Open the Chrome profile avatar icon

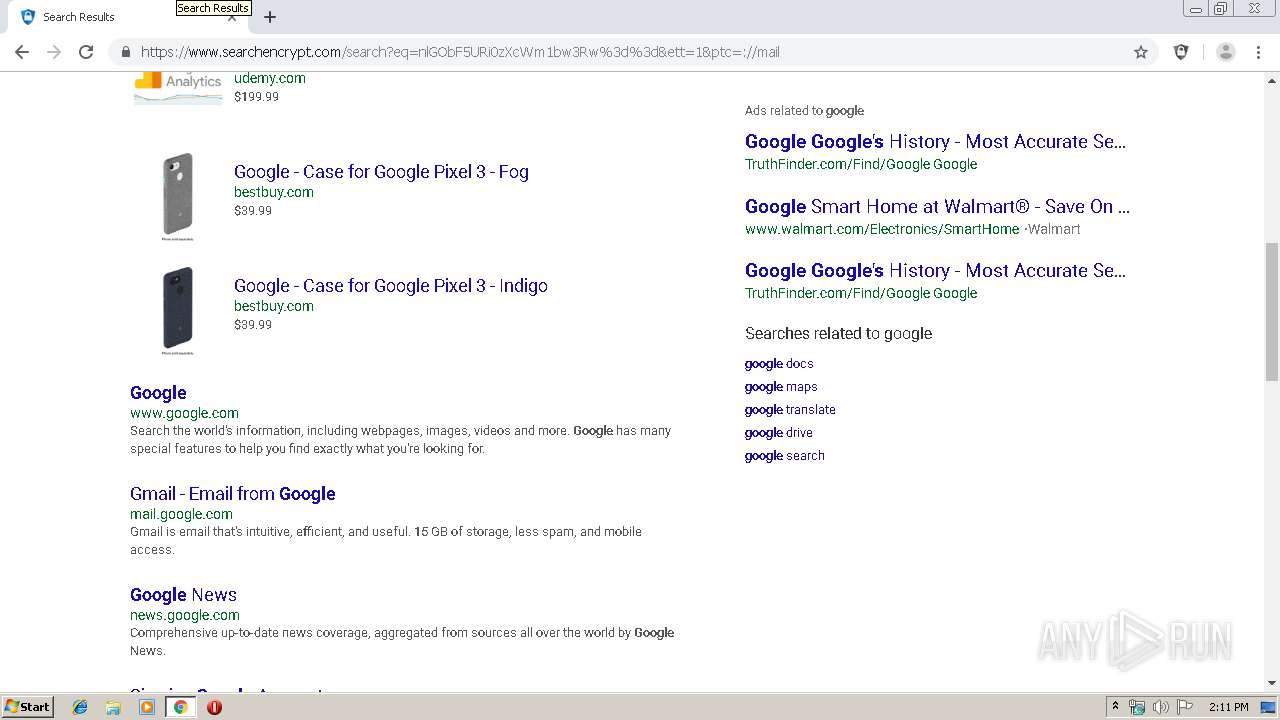(1225, 52)
